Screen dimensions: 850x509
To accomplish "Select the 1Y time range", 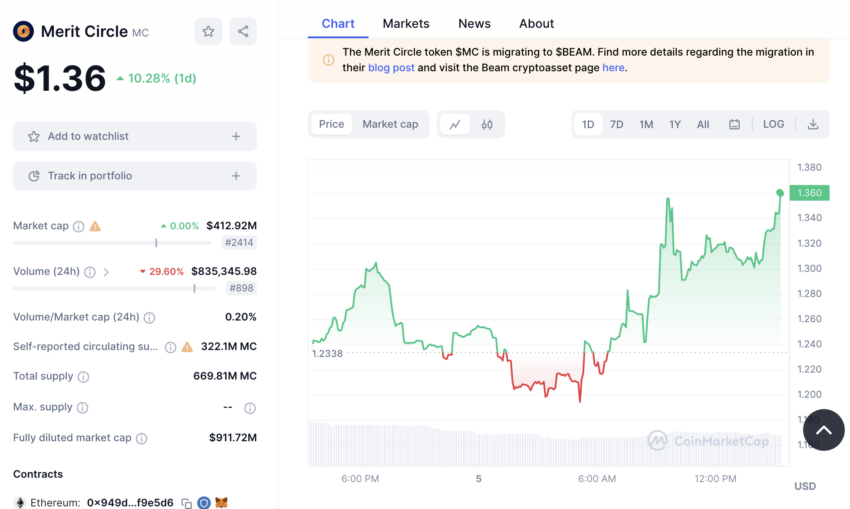I will point(675,125).
